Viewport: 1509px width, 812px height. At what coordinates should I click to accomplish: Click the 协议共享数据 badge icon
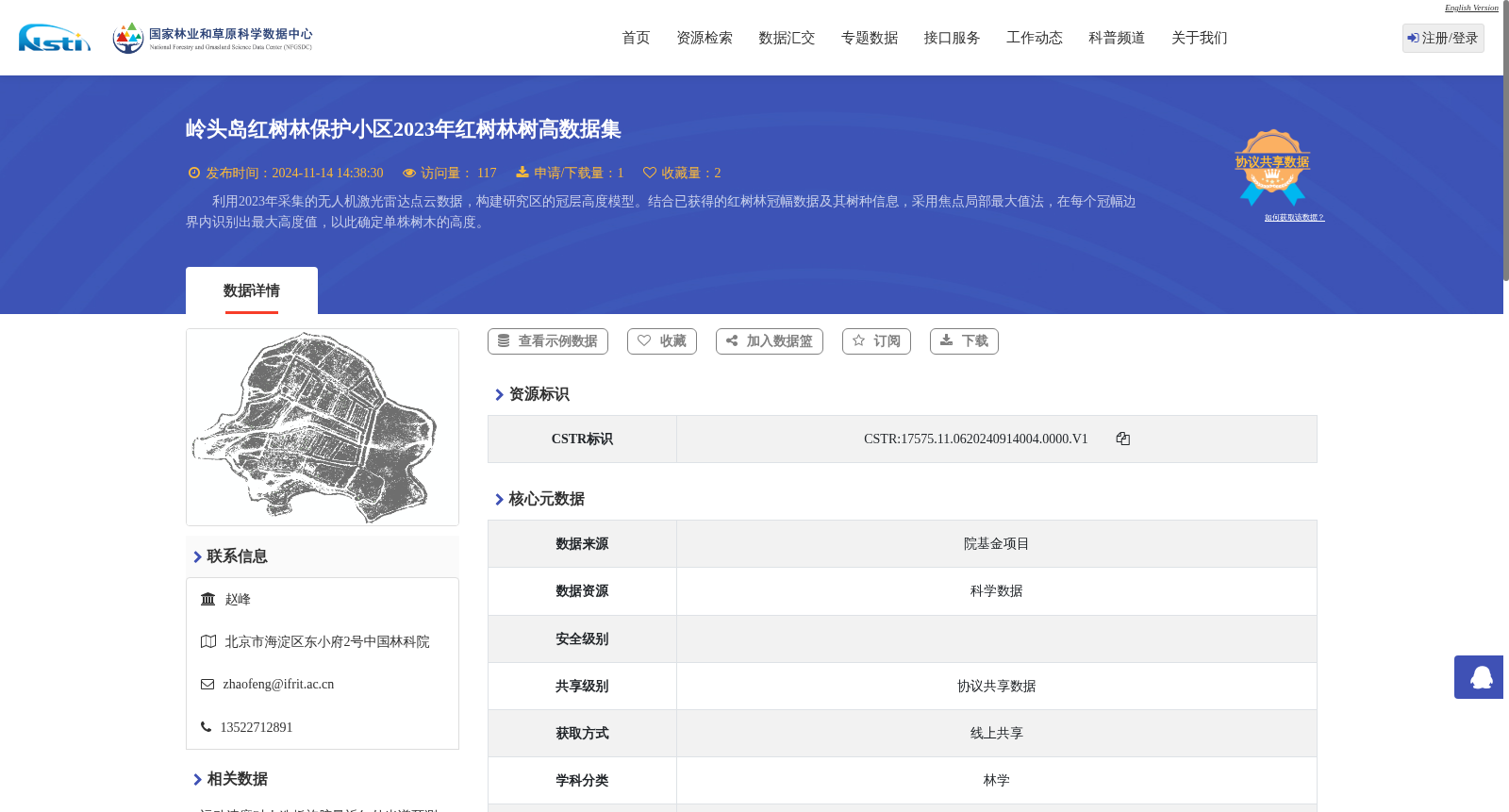1272,167
